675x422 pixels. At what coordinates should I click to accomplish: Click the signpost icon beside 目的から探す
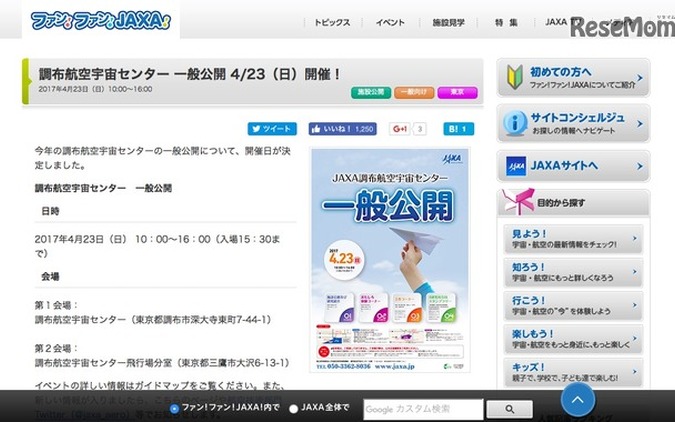coord(518,201)
